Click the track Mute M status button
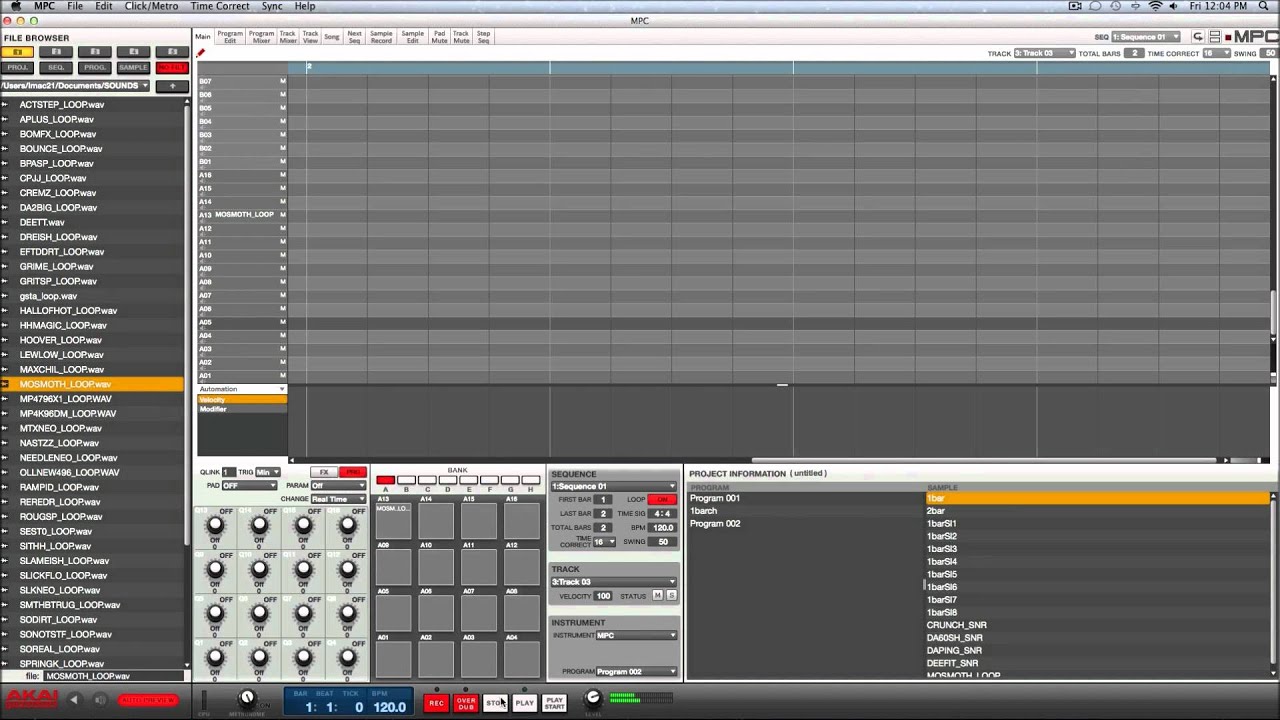Screen dimensions: 1280x720 click(x=657, y=596)
